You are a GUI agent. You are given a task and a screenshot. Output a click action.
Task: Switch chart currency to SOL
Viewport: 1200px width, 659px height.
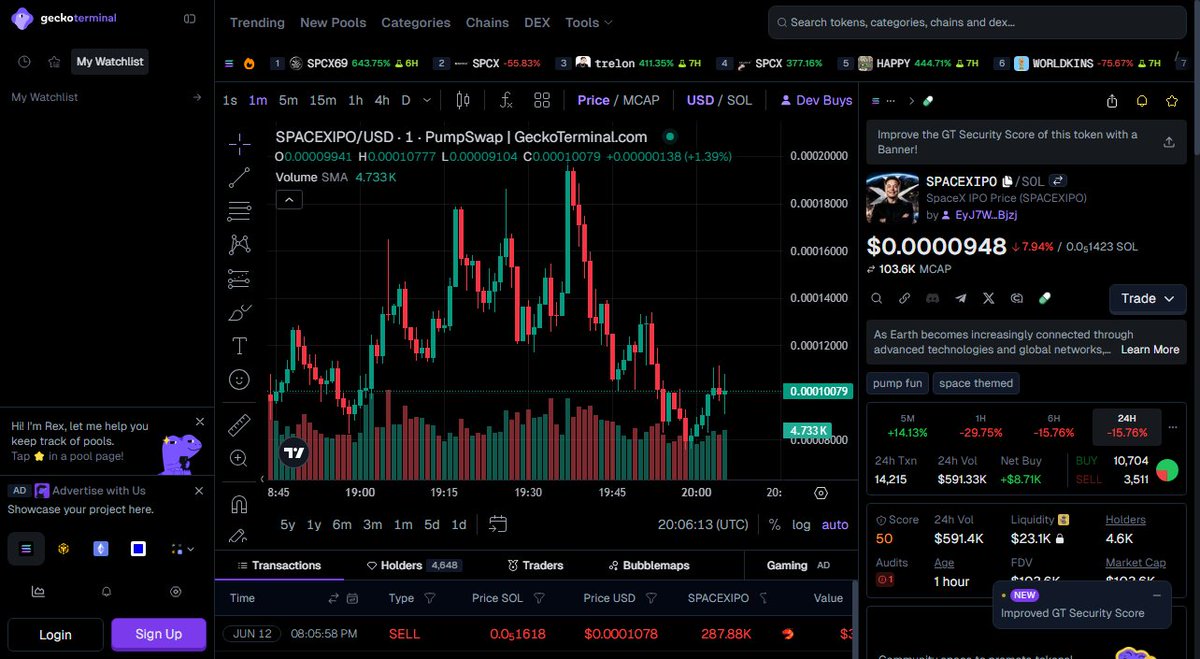click(x=739, y=100)
